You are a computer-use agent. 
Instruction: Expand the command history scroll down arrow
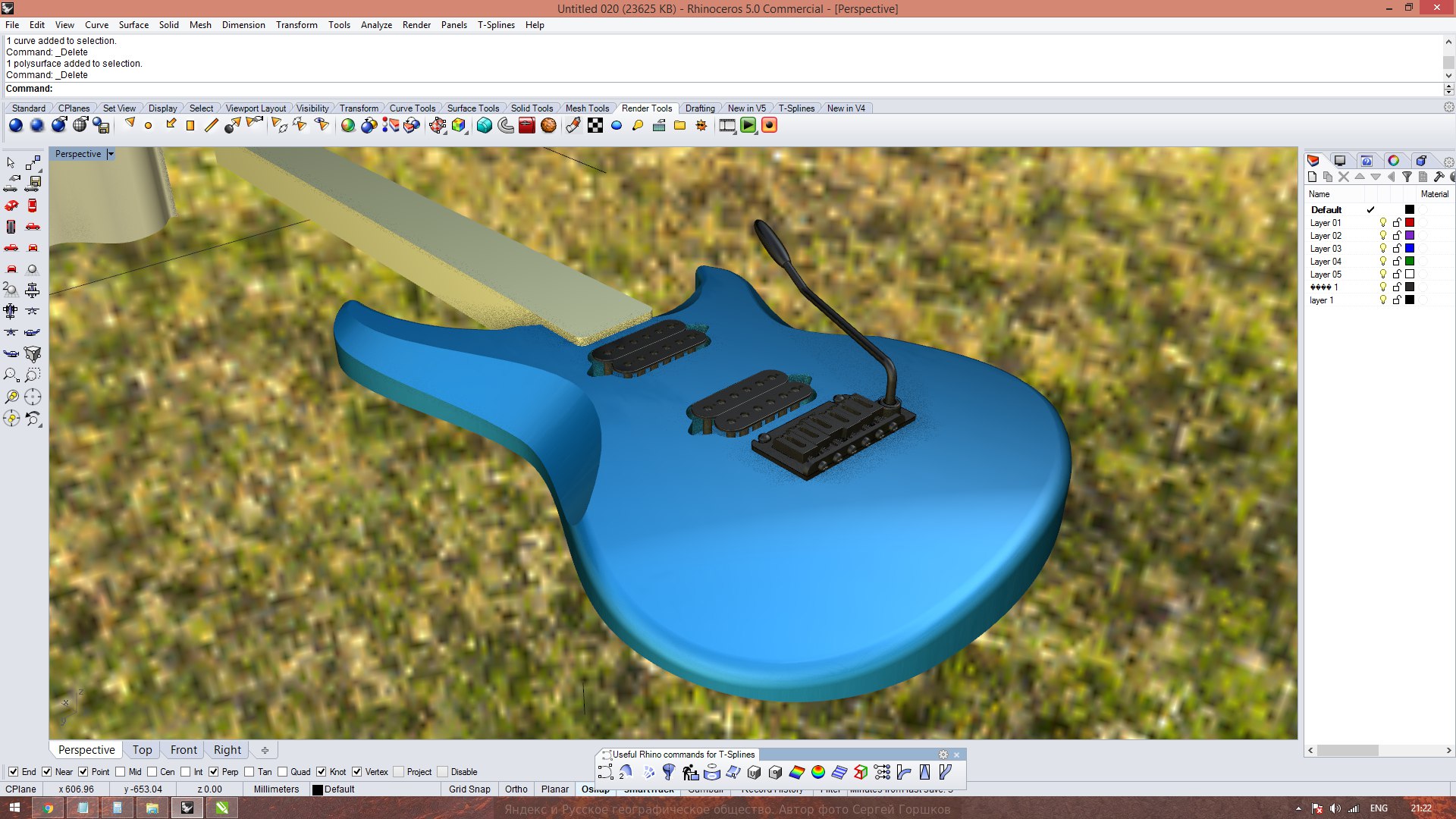point(1448,75)
